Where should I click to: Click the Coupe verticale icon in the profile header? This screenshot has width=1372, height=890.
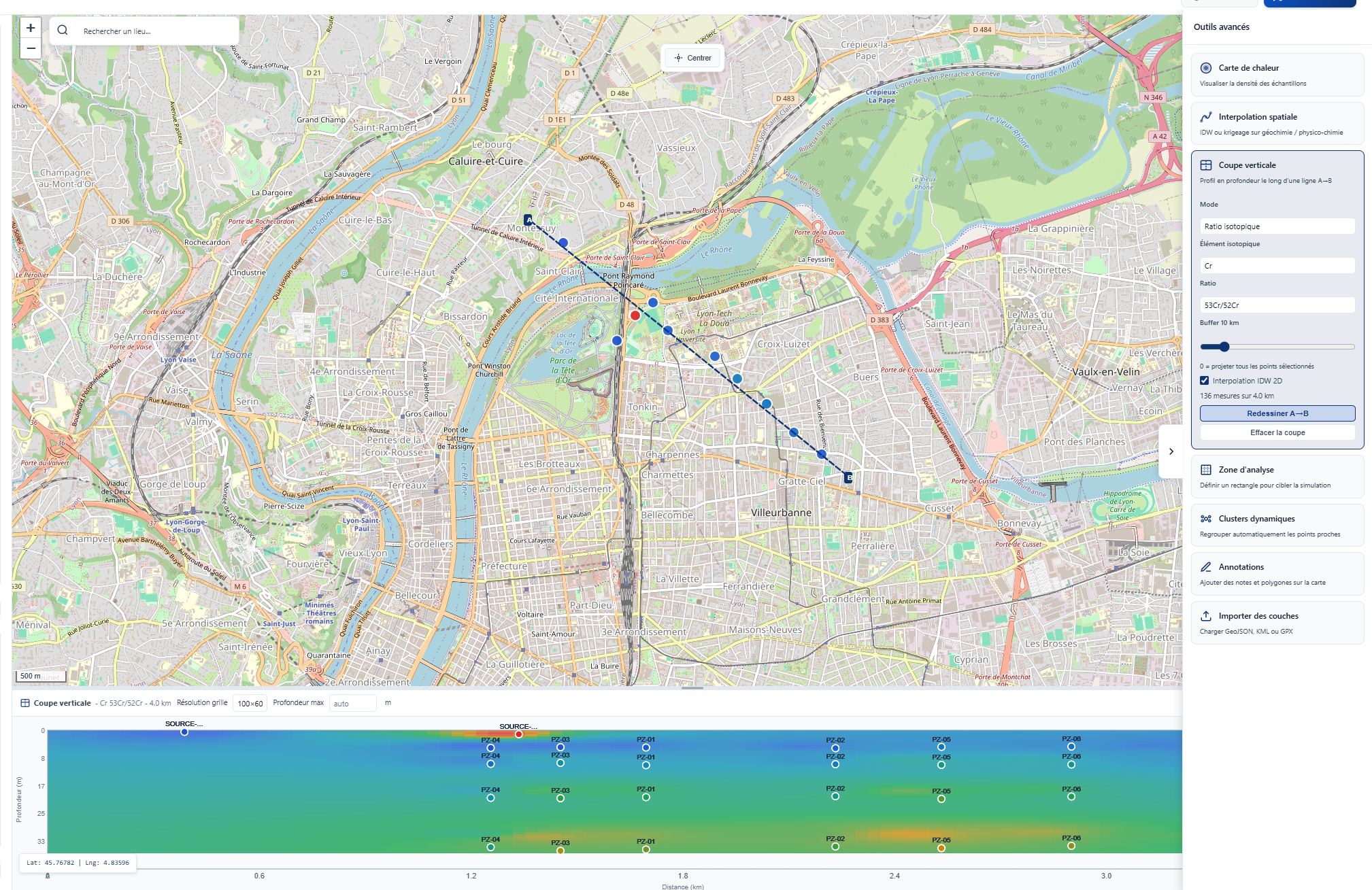tap(25, 703)
